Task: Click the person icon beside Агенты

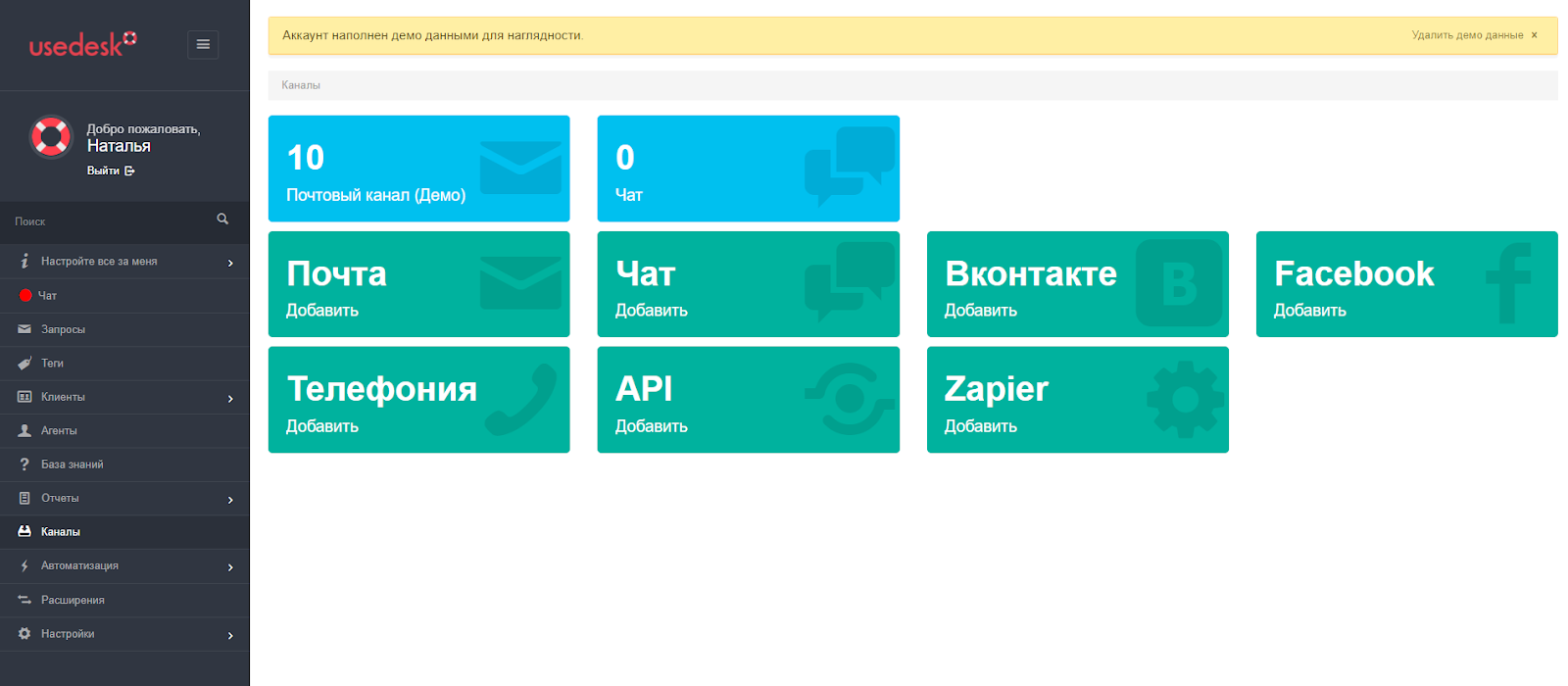Action: (x=24, y=430)
